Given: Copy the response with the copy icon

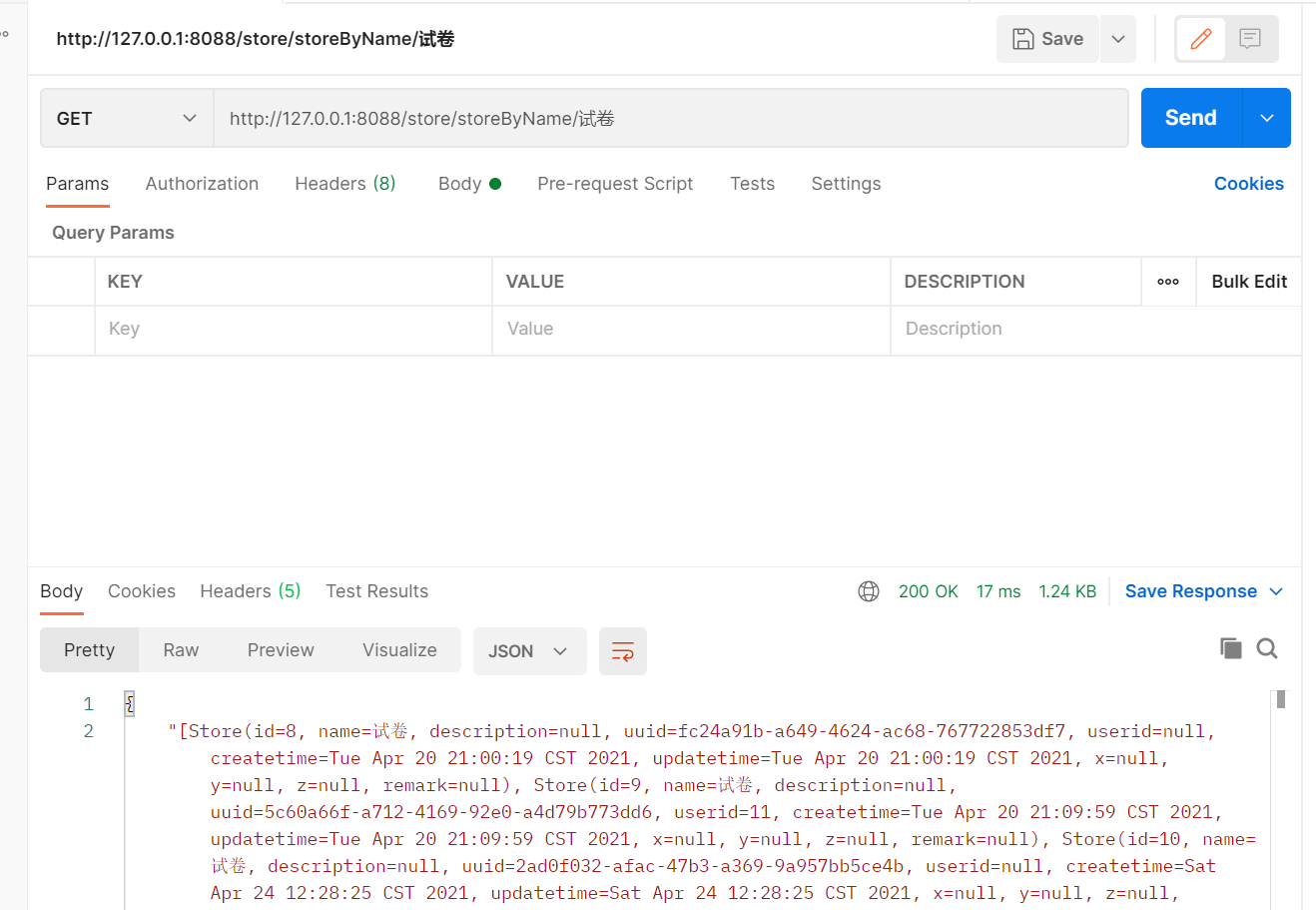Looking at the screenshot, I should pos(1231,649).
